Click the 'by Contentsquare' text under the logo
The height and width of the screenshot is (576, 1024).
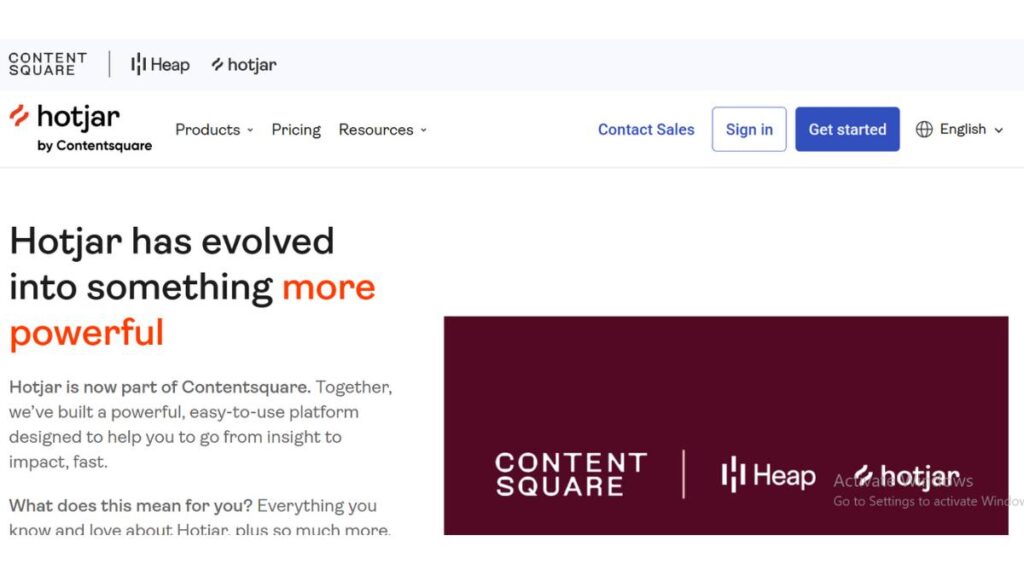click(95, 147)
